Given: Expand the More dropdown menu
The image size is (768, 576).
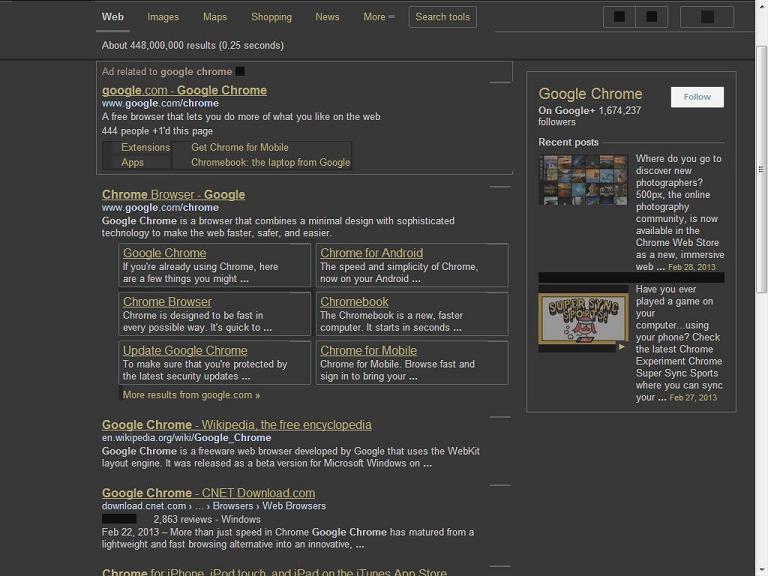Looking at the screenshot, I should [379, 17].
